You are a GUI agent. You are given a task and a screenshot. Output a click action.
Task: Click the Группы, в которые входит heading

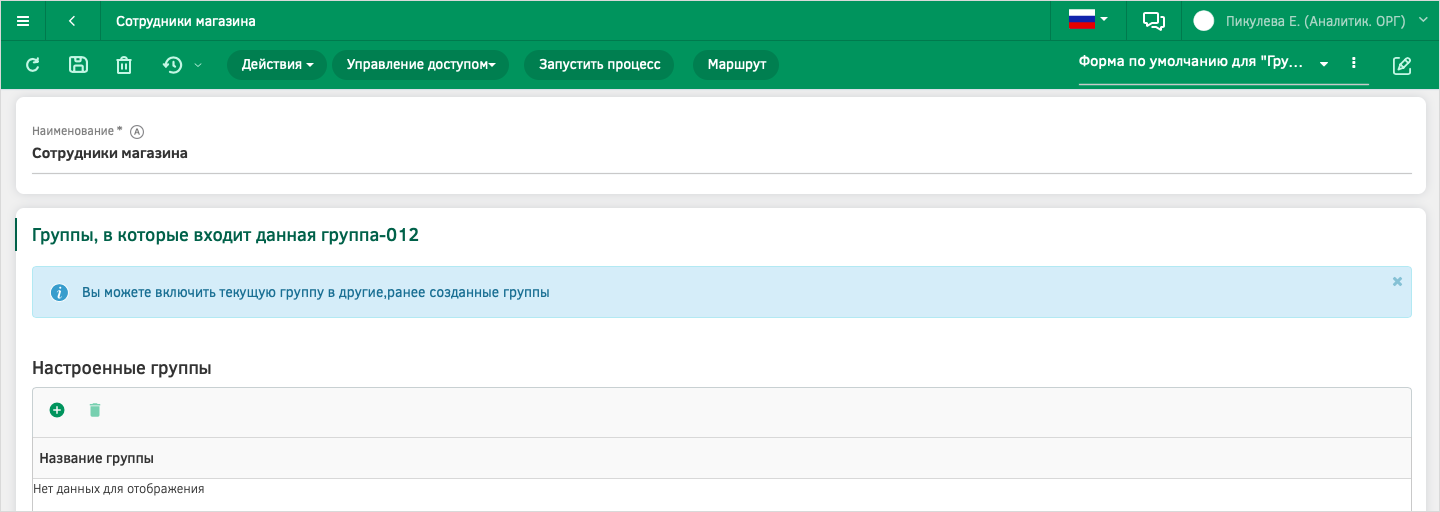225,236
